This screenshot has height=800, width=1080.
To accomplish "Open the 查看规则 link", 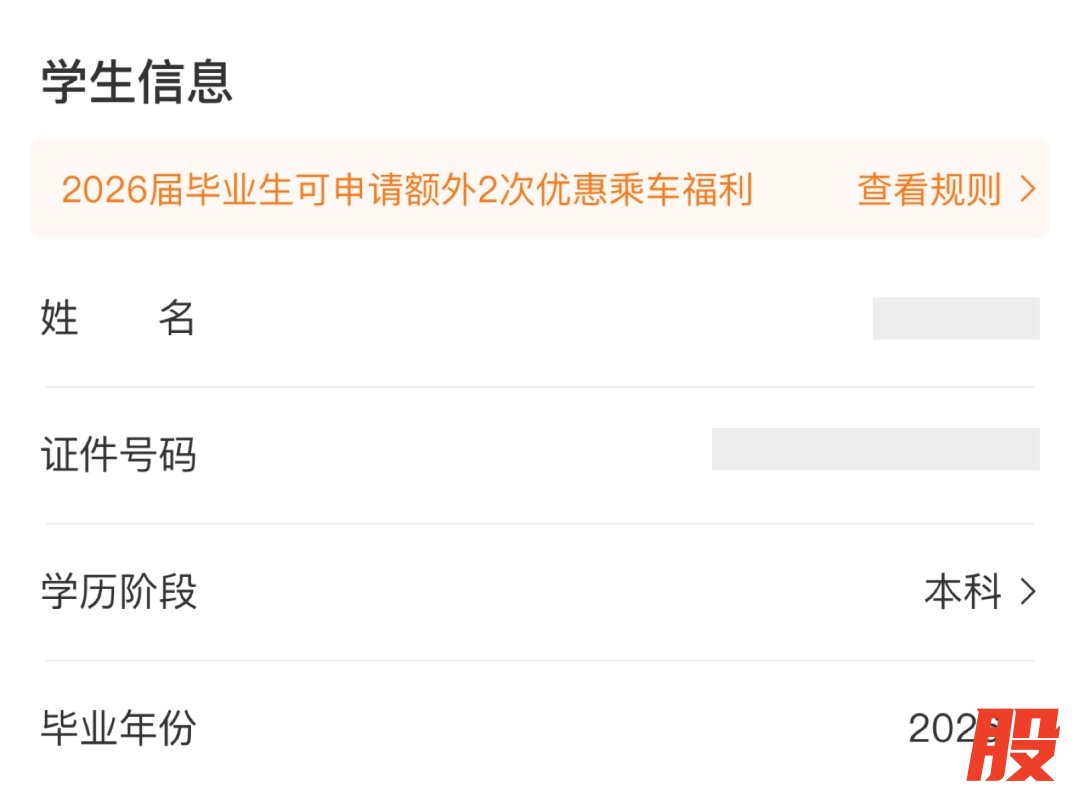I will coord(928,189).
